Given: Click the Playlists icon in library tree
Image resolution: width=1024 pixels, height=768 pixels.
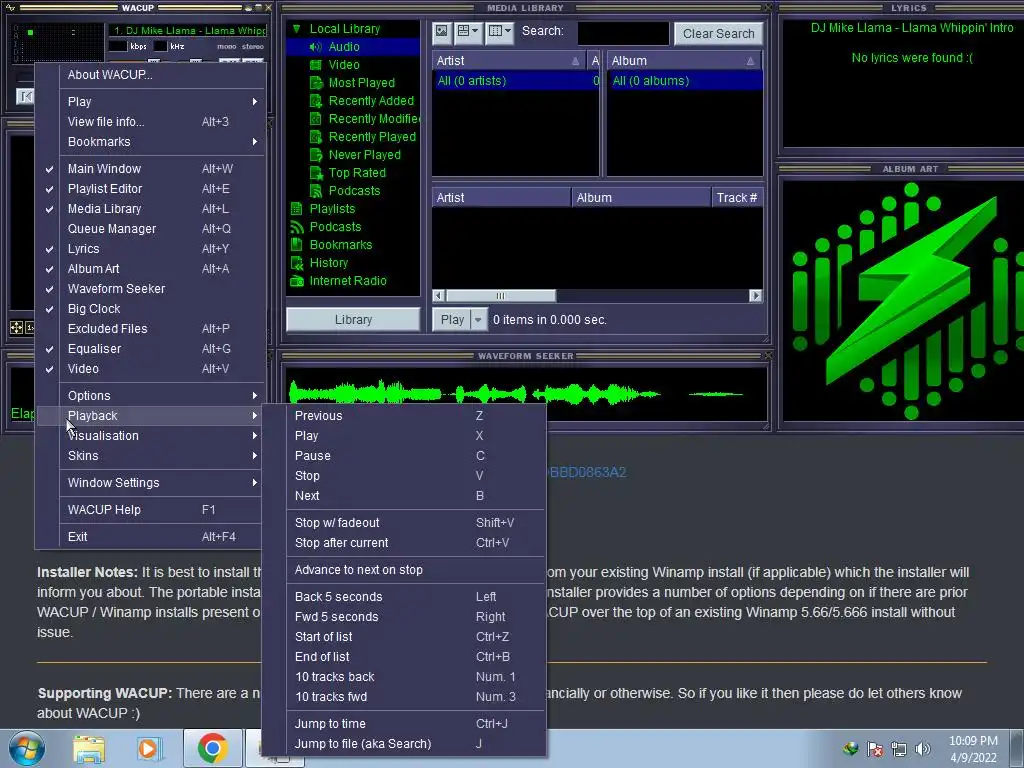Looking at the screenshot, I should 296,209.
